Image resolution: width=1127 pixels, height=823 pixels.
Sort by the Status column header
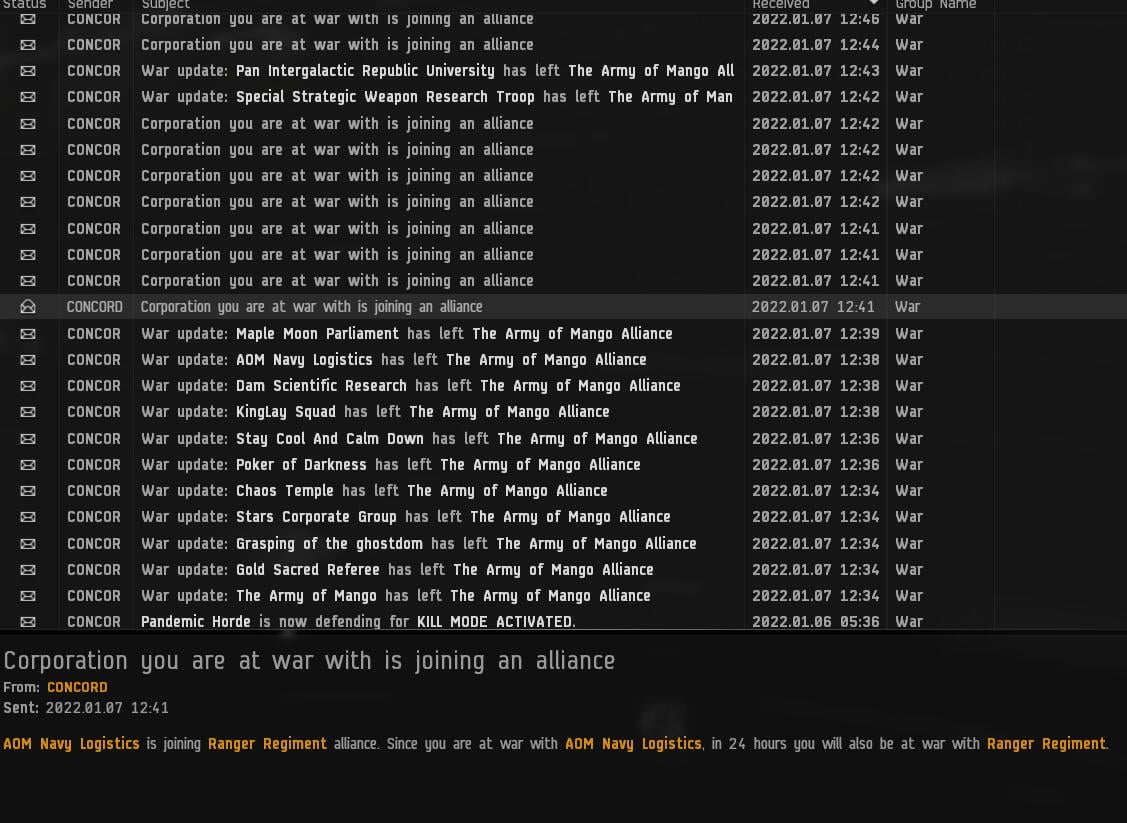tap(24, 4)
